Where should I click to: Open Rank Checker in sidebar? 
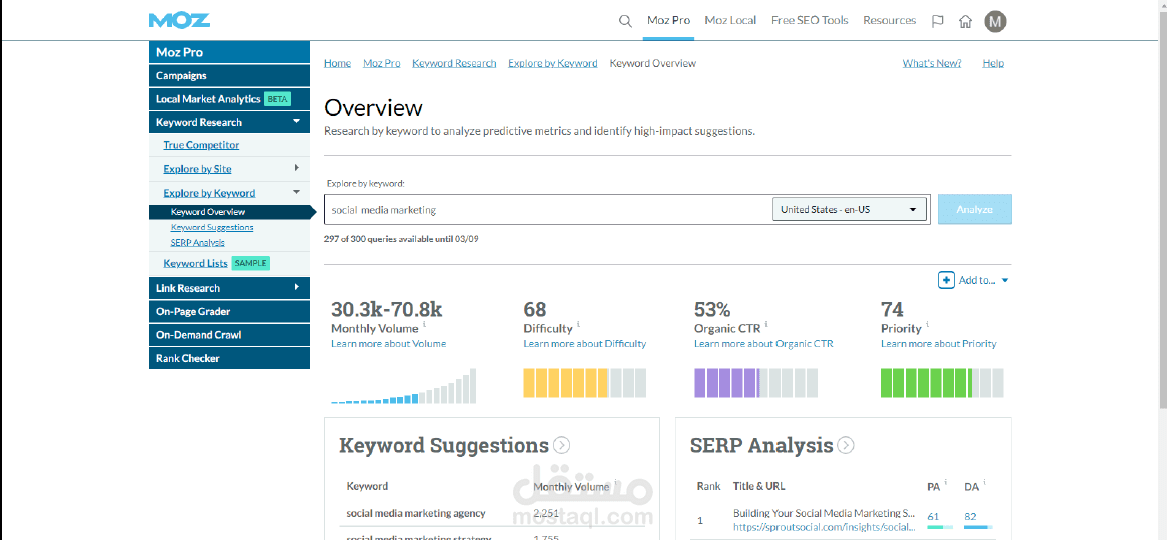pos(229,358)
